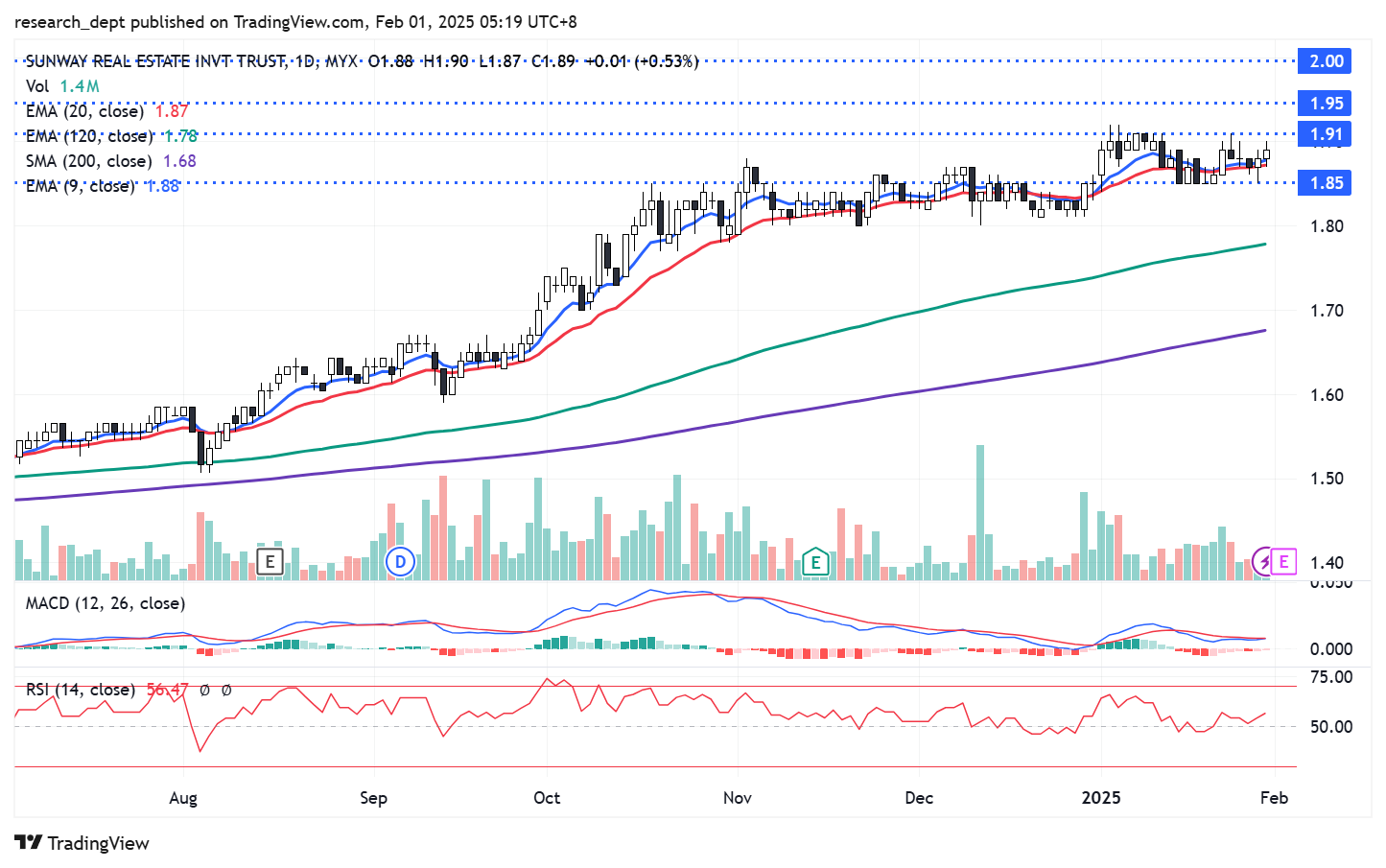Click the TradingView logo icon
This screenshot has width=1386, height=868.
point(29,843)
